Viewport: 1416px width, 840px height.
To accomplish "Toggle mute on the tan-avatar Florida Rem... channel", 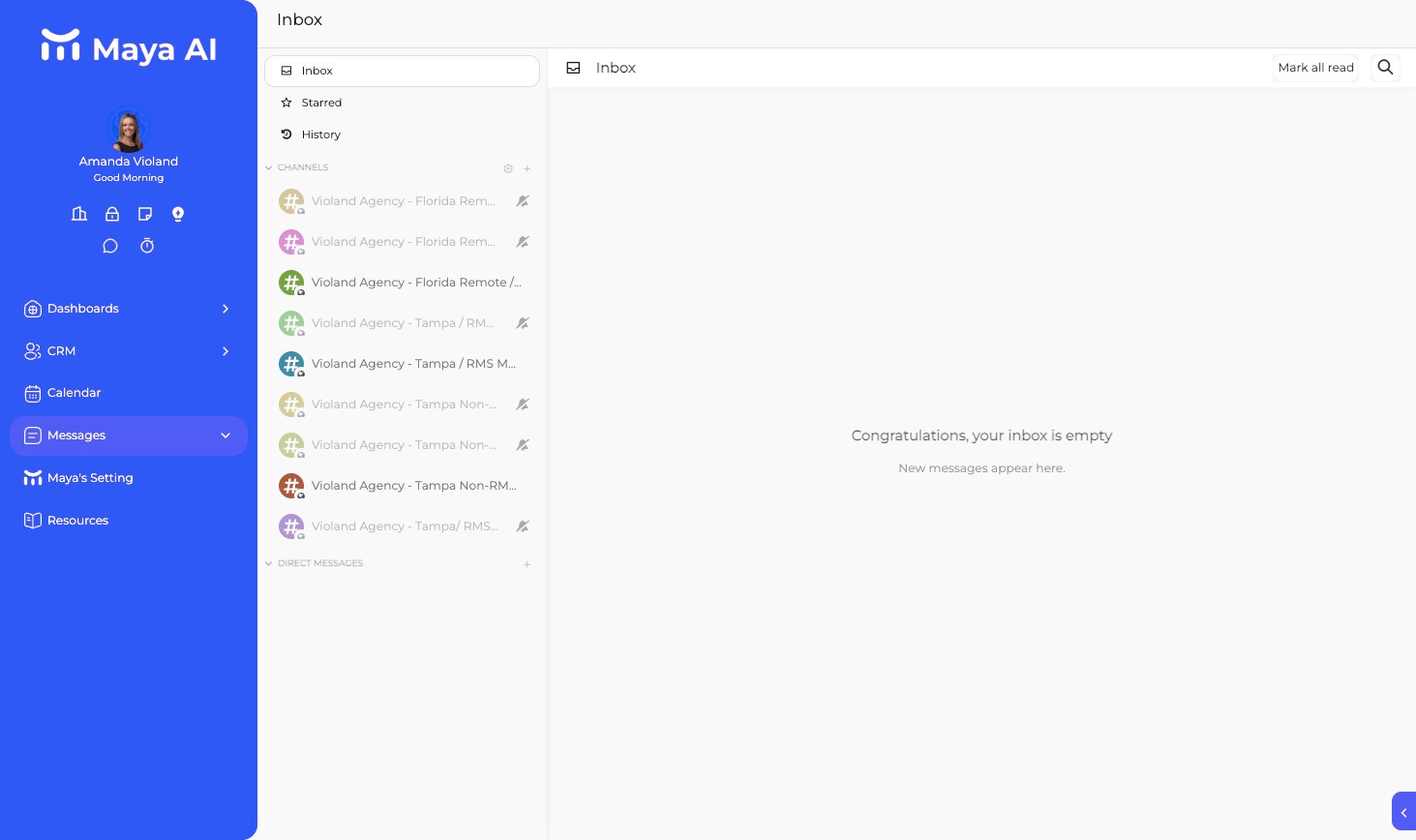I will point(523,201).
